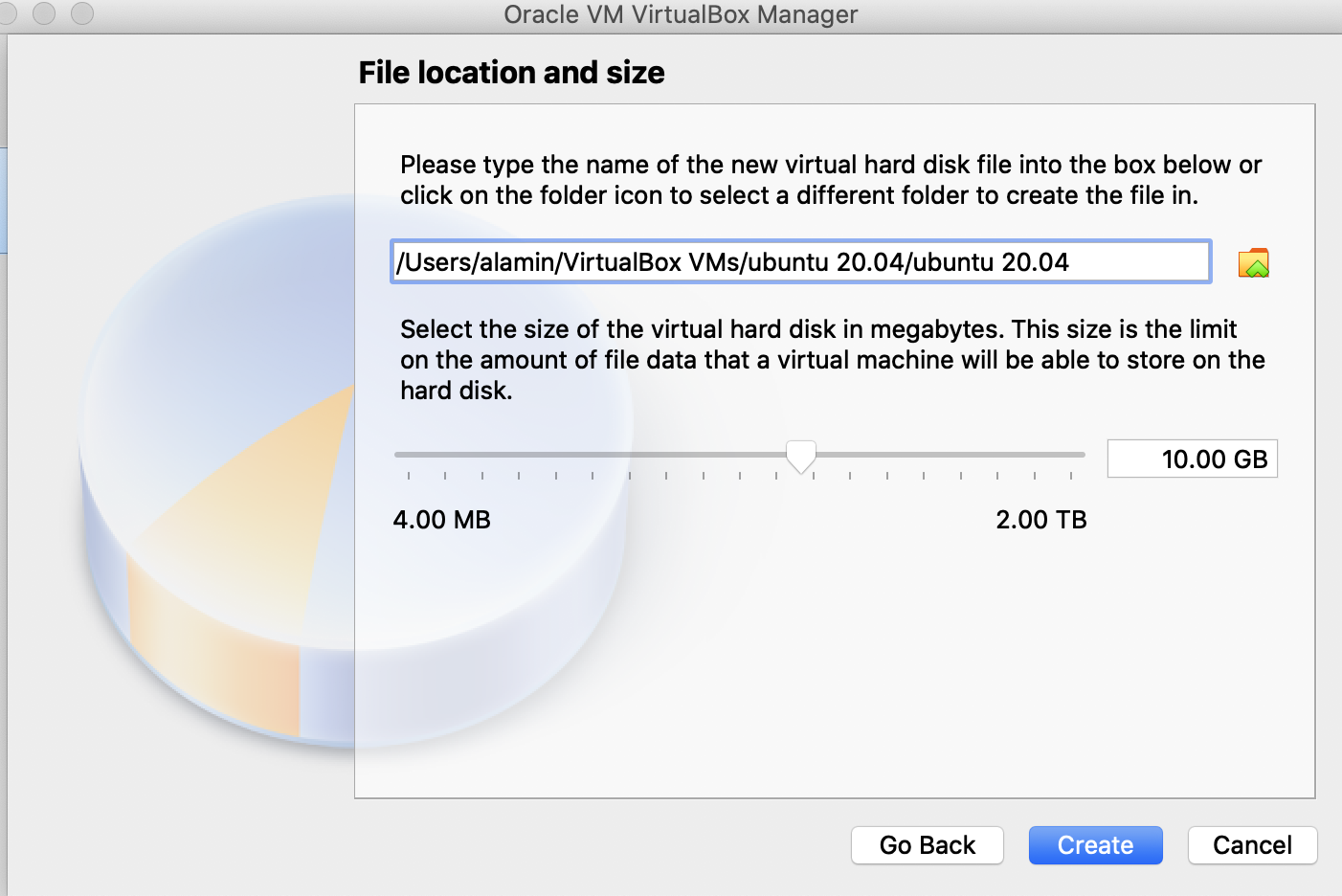Click the File location and size heading

point(511,73)
